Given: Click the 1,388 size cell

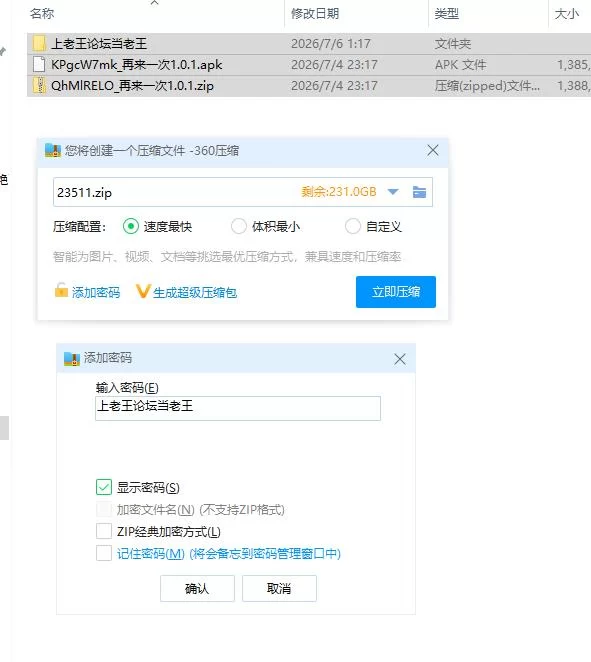Looking at the screenshot, I should (x=574, y=86).
